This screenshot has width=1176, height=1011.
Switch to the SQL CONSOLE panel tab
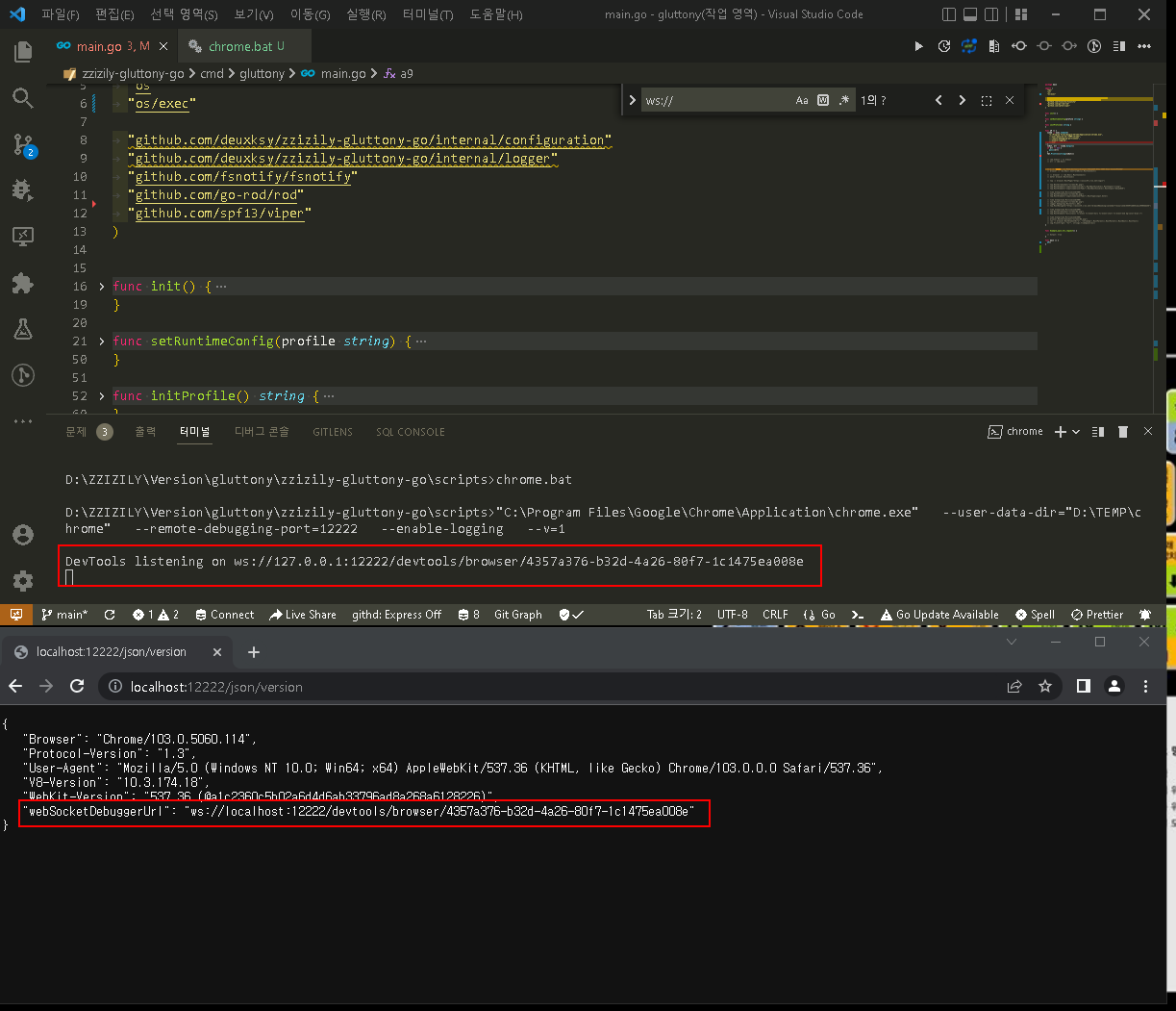[410, 432]
